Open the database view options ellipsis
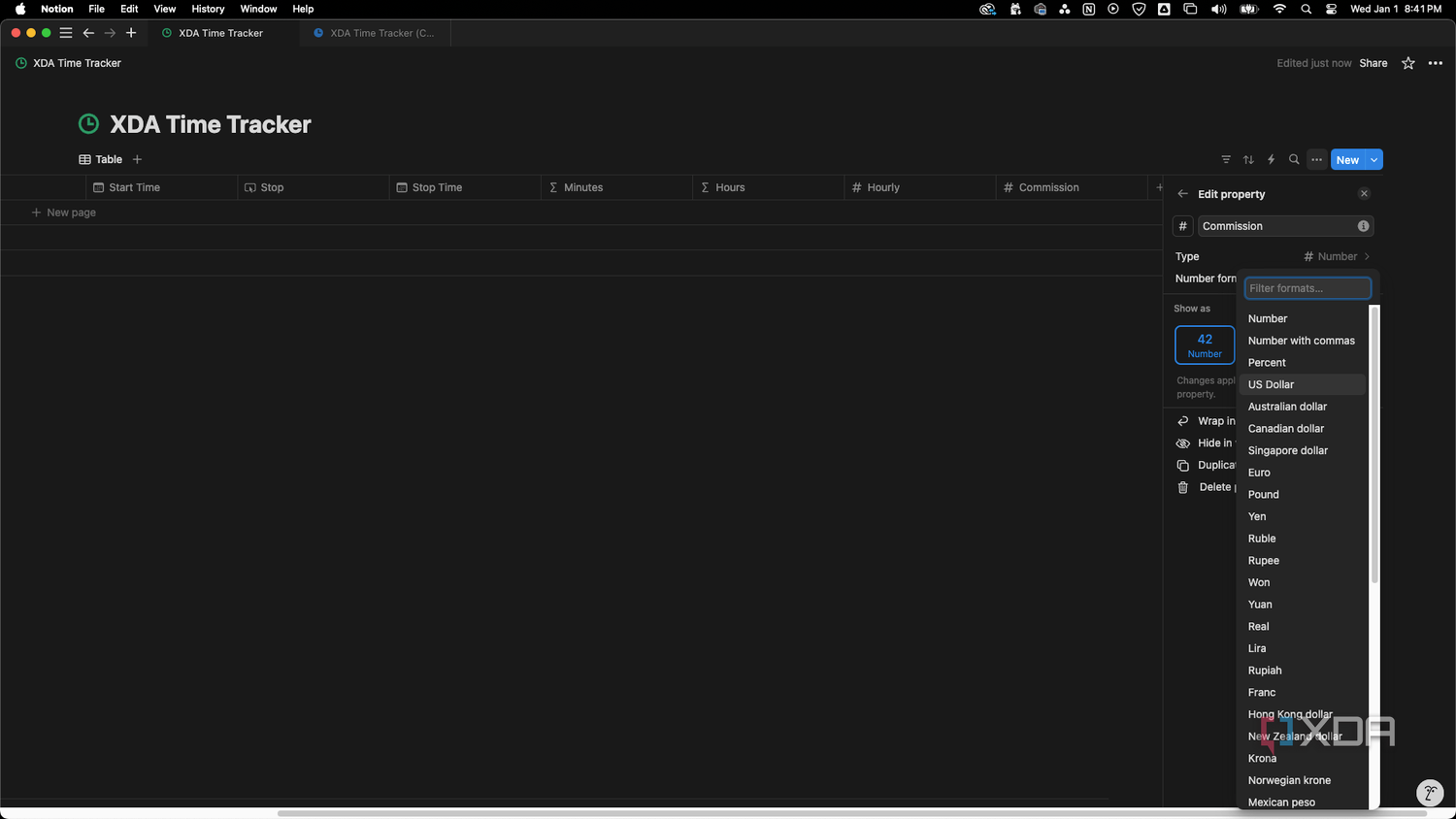Image resolution: width=1456 pixels, height=819 pixels. pyautogui.click(x=1316, y=160)
